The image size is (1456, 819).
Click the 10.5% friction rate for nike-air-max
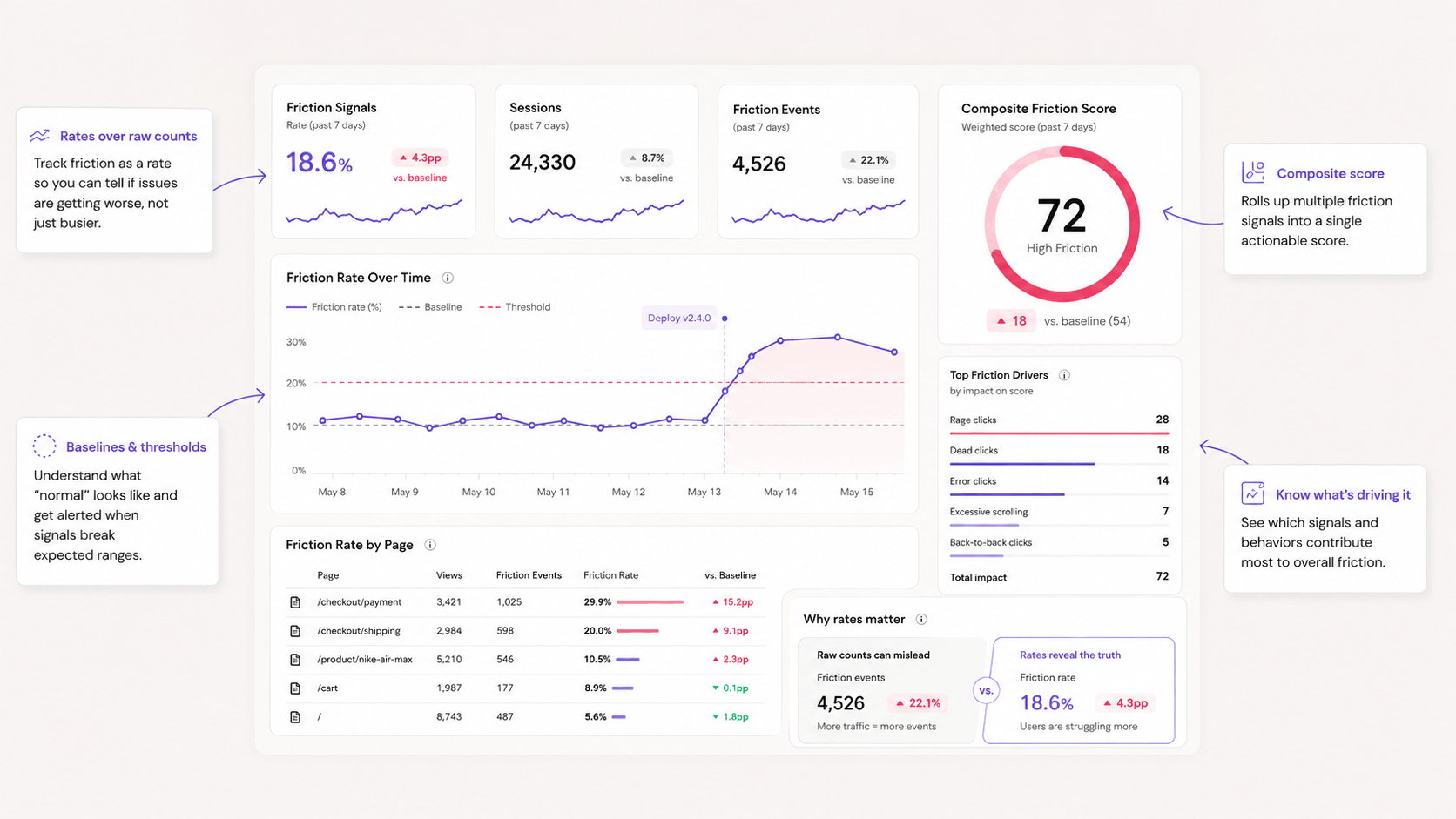tap(597, 660)
